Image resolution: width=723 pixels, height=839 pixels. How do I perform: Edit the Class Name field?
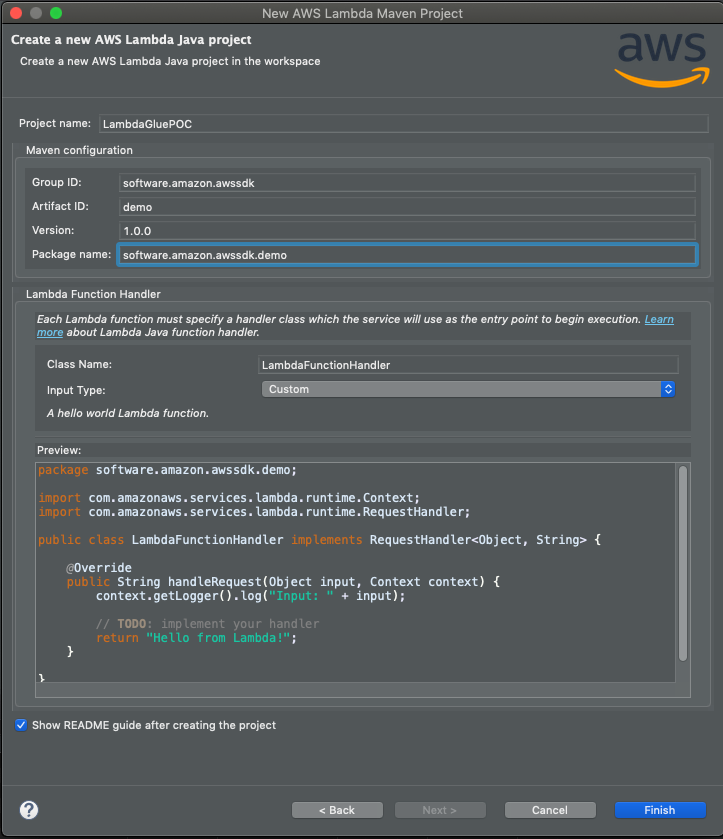click(468, 365)
